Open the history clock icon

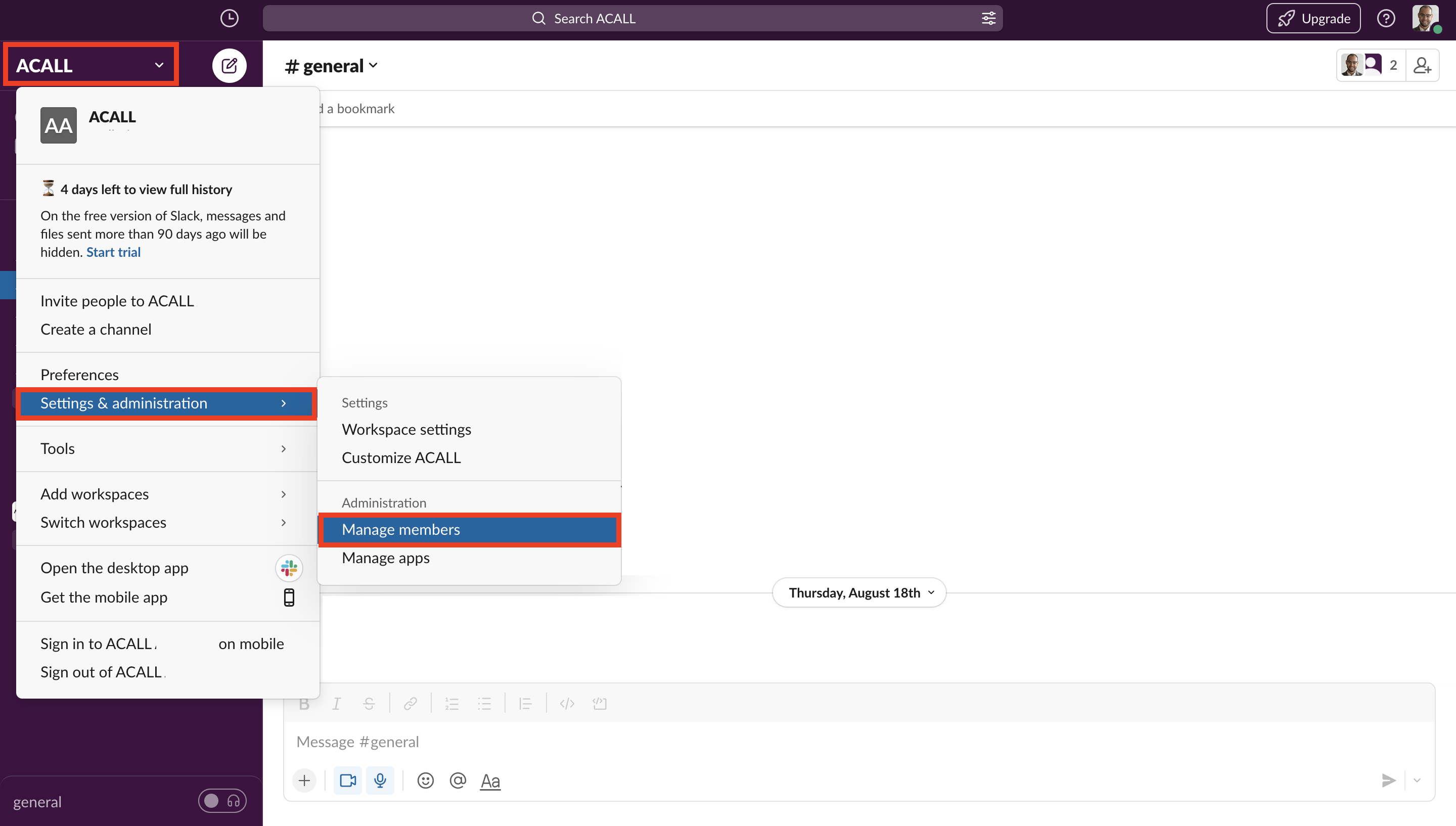pyautogui.click(x=229, y=18)
